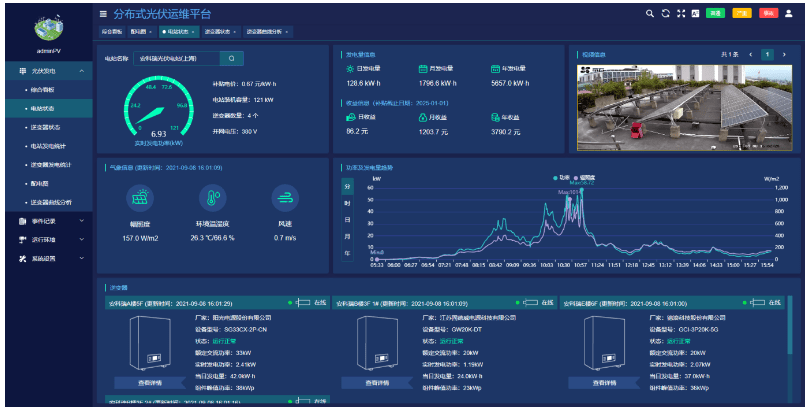Image resolution: width=808 pixels, height=410 pixels.
Task: Click the admin PV avatar logo
Action: click(x=48, y=27)
